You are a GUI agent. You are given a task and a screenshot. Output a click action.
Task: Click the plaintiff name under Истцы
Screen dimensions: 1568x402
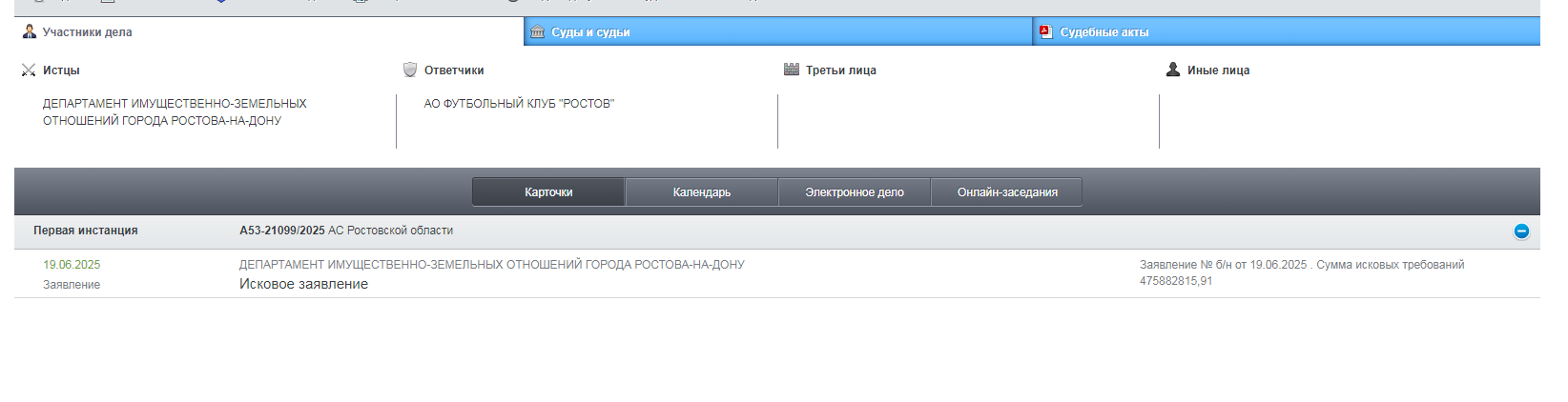click(x=175, y=111)
